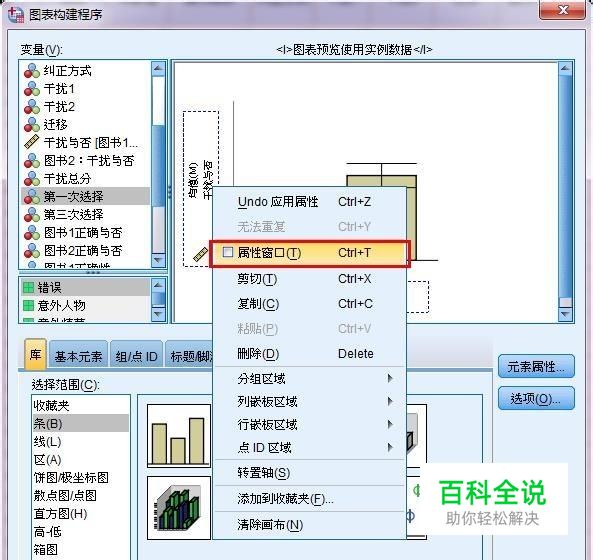This screenshot has width=593, height=560.
Task: Toggle the 属性窗口(T) checkbox in the context menu
Action: click(x=228, y=252)
